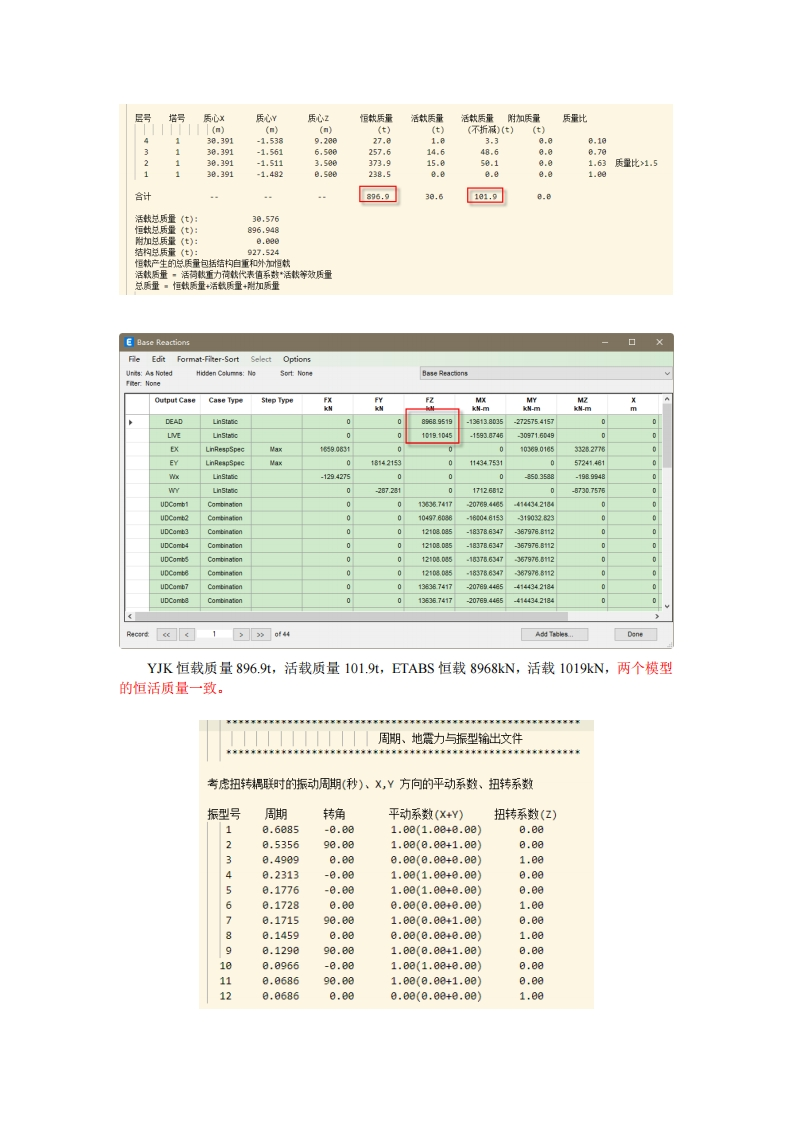The width and height of the screenshot is (793, 1122).
Task: Select the LIVE output case cell
Action: pos(175,436)
